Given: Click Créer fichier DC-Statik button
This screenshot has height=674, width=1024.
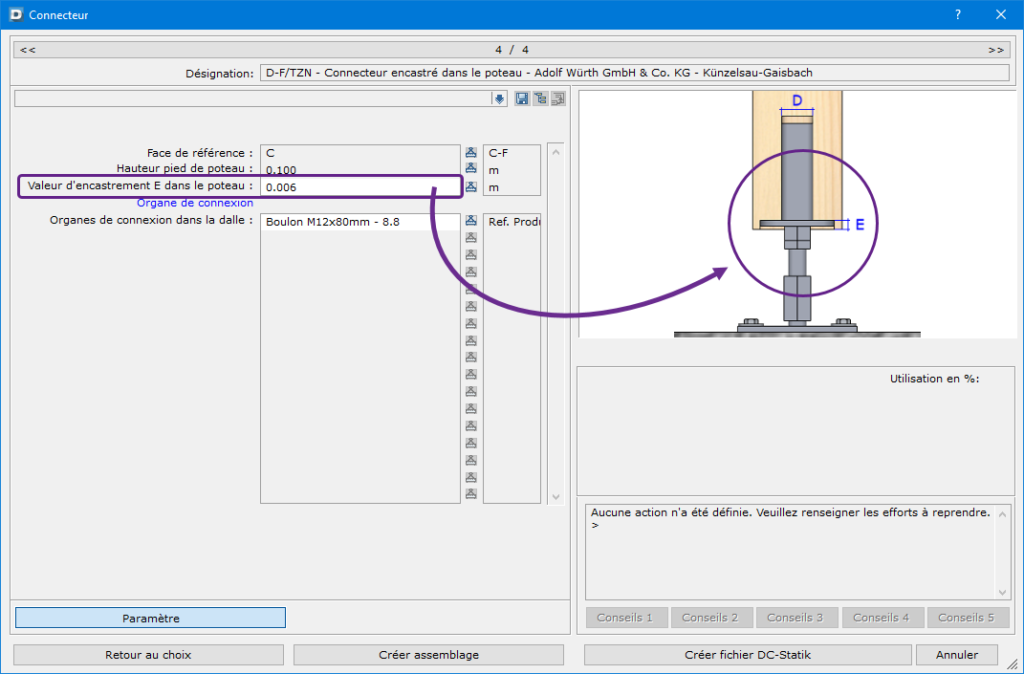Looking at the screenshot, I should [x=746, y=655].
